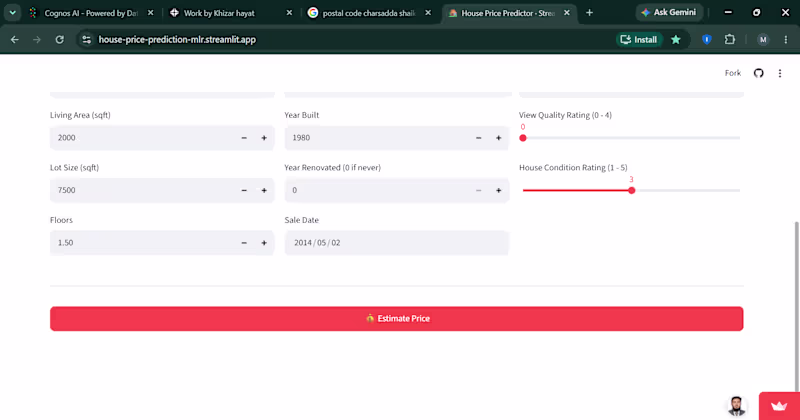Open the Chrome profile avatar
The height and width of the screenshot is (420, 800).
pyautogui.click(x=763, y=39)
